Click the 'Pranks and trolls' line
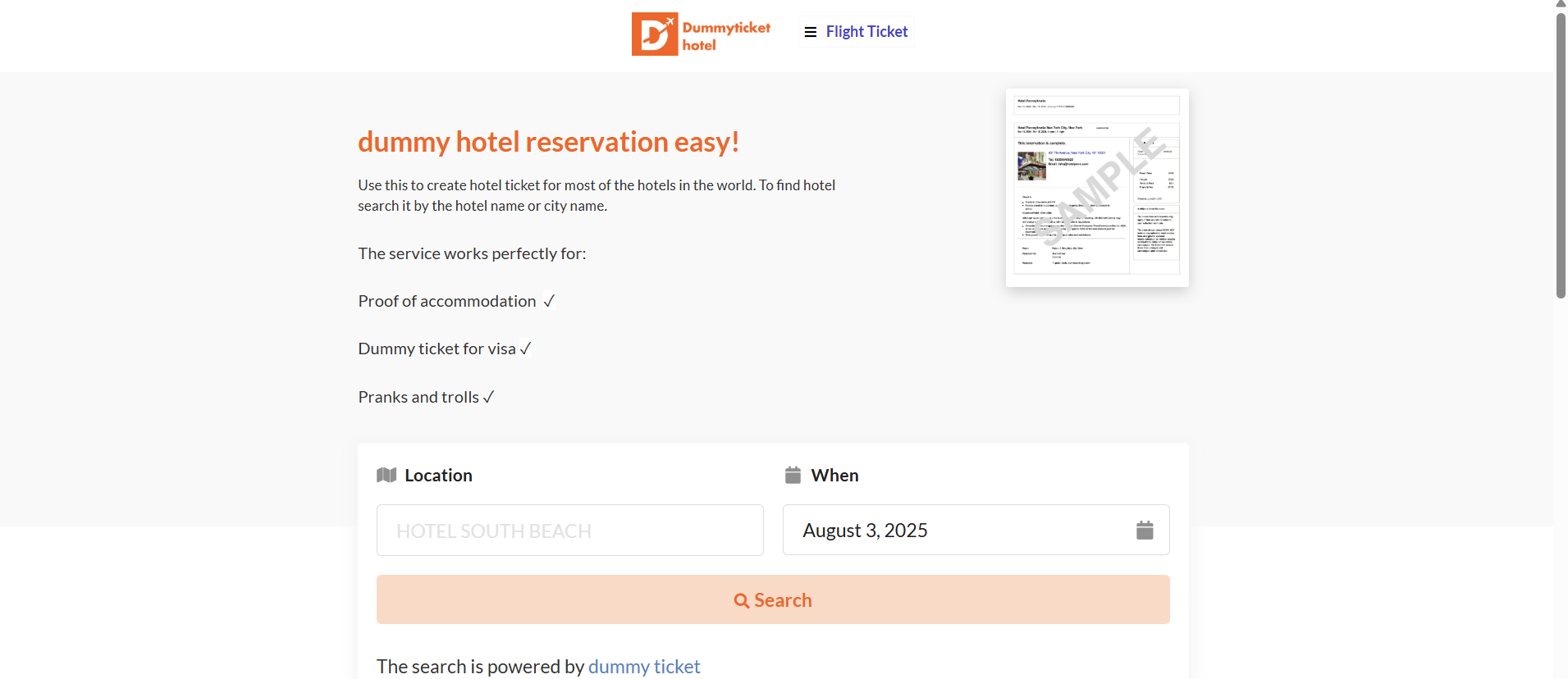 (x=426, y=397)
